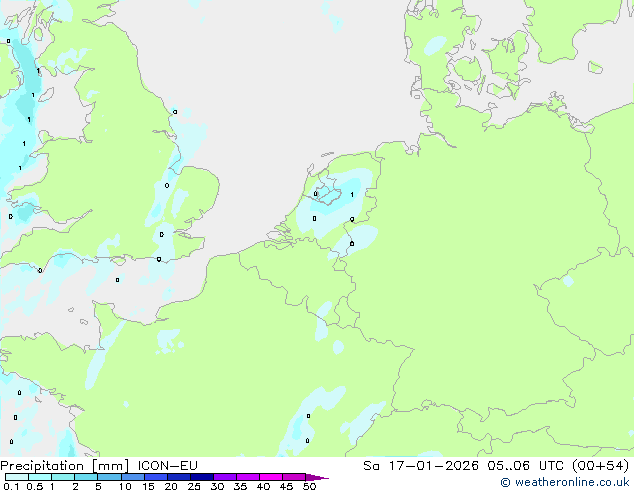Screen dimensions: 634x490
Task: Click the 35–40 mm violet legend swatch
Action: tap(247, 477)
